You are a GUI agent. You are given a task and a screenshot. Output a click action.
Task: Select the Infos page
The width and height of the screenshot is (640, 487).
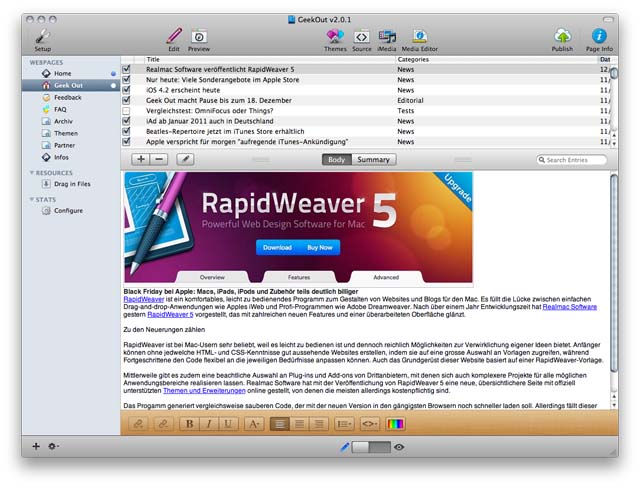[71, 157]
